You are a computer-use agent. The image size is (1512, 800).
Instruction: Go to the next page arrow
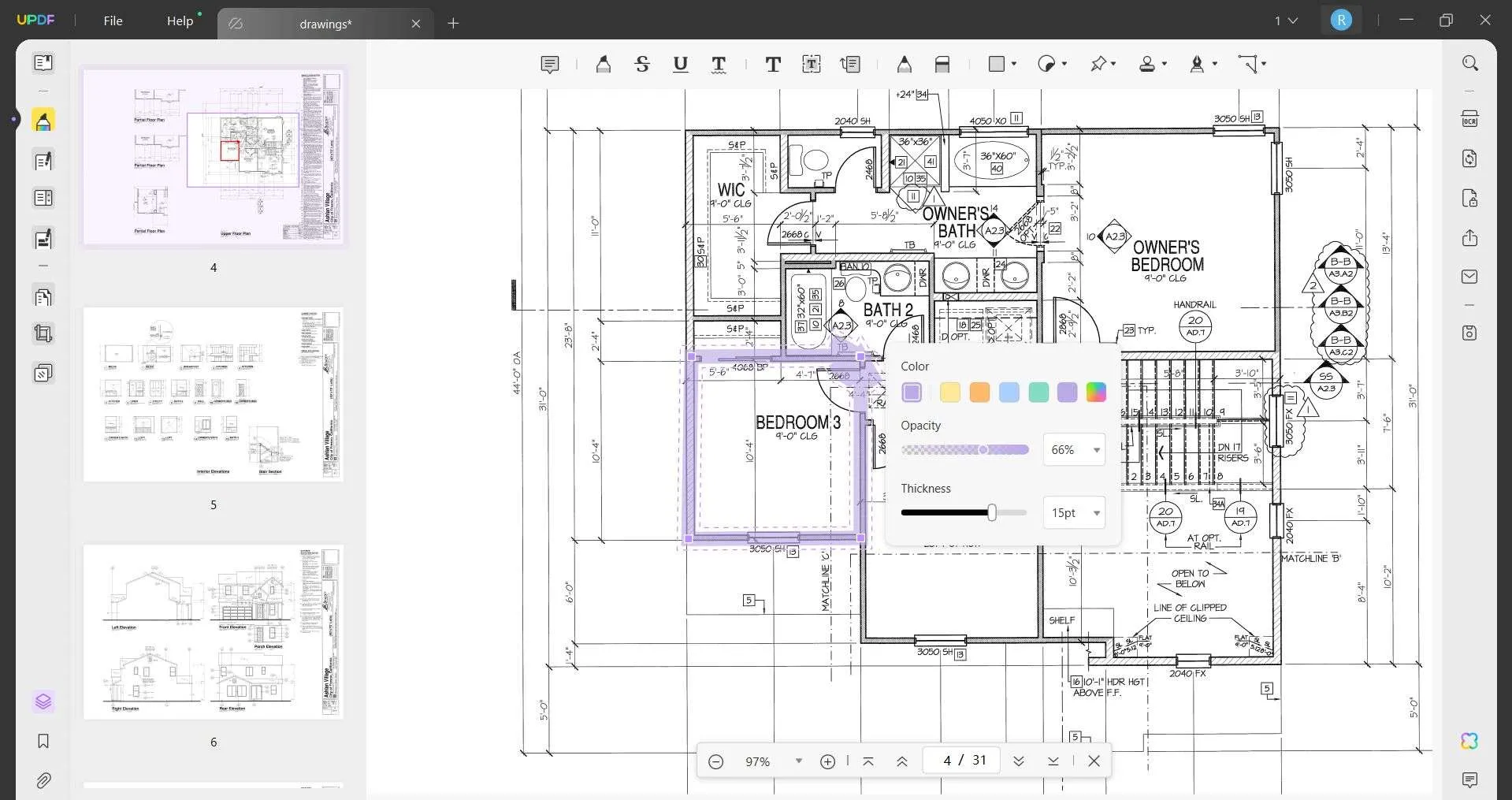tap(1018, 761)
